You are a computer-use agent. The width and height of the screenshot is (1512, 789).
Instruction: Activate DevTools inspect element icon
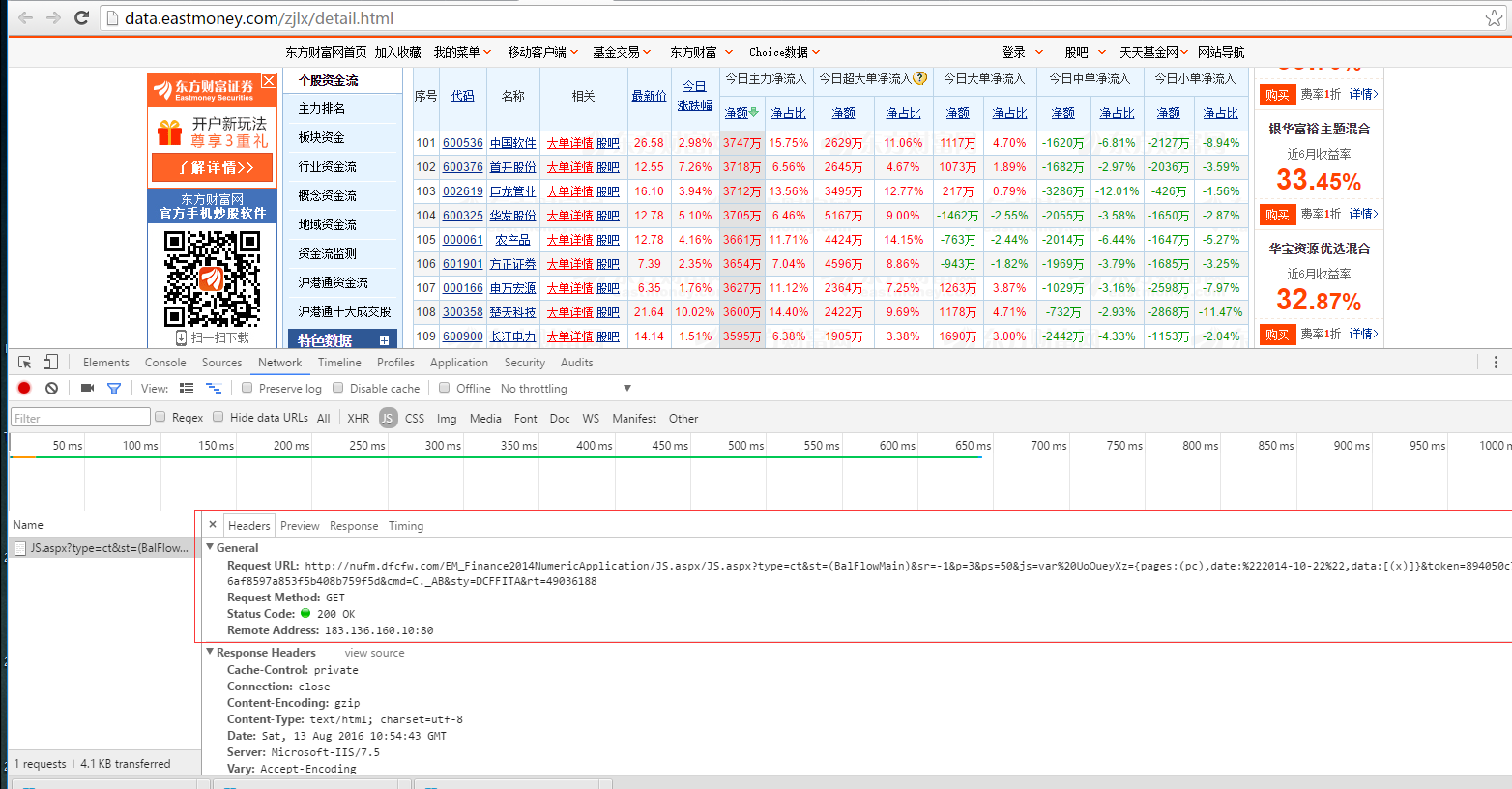pyautogui.click(x=25, y=362)
